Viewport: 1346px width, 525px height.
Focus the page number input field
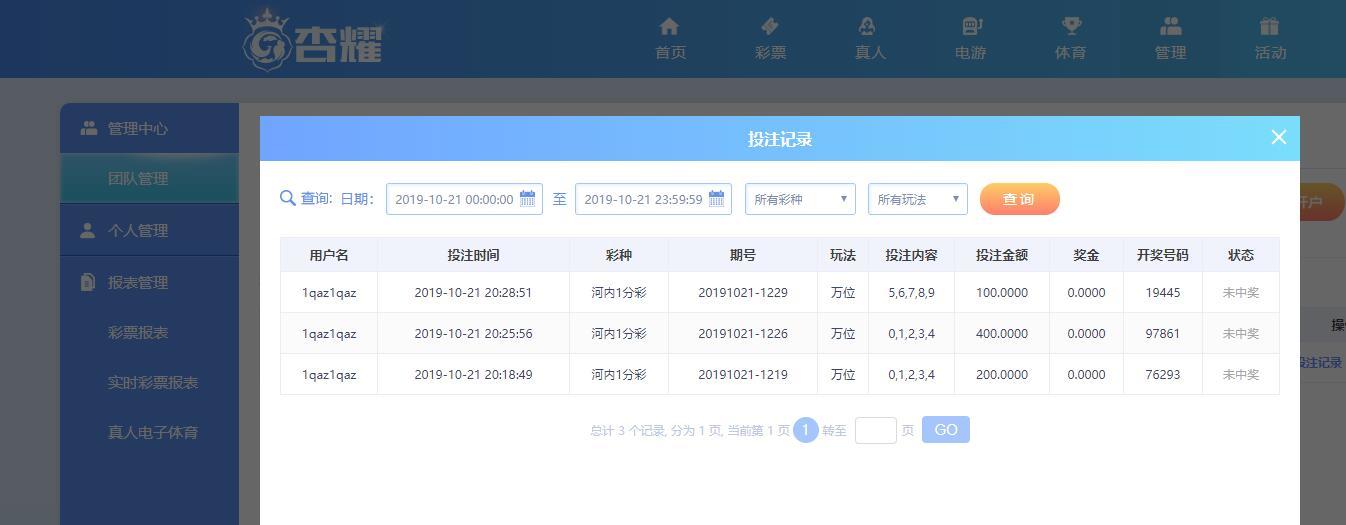(x=876, y=430)
